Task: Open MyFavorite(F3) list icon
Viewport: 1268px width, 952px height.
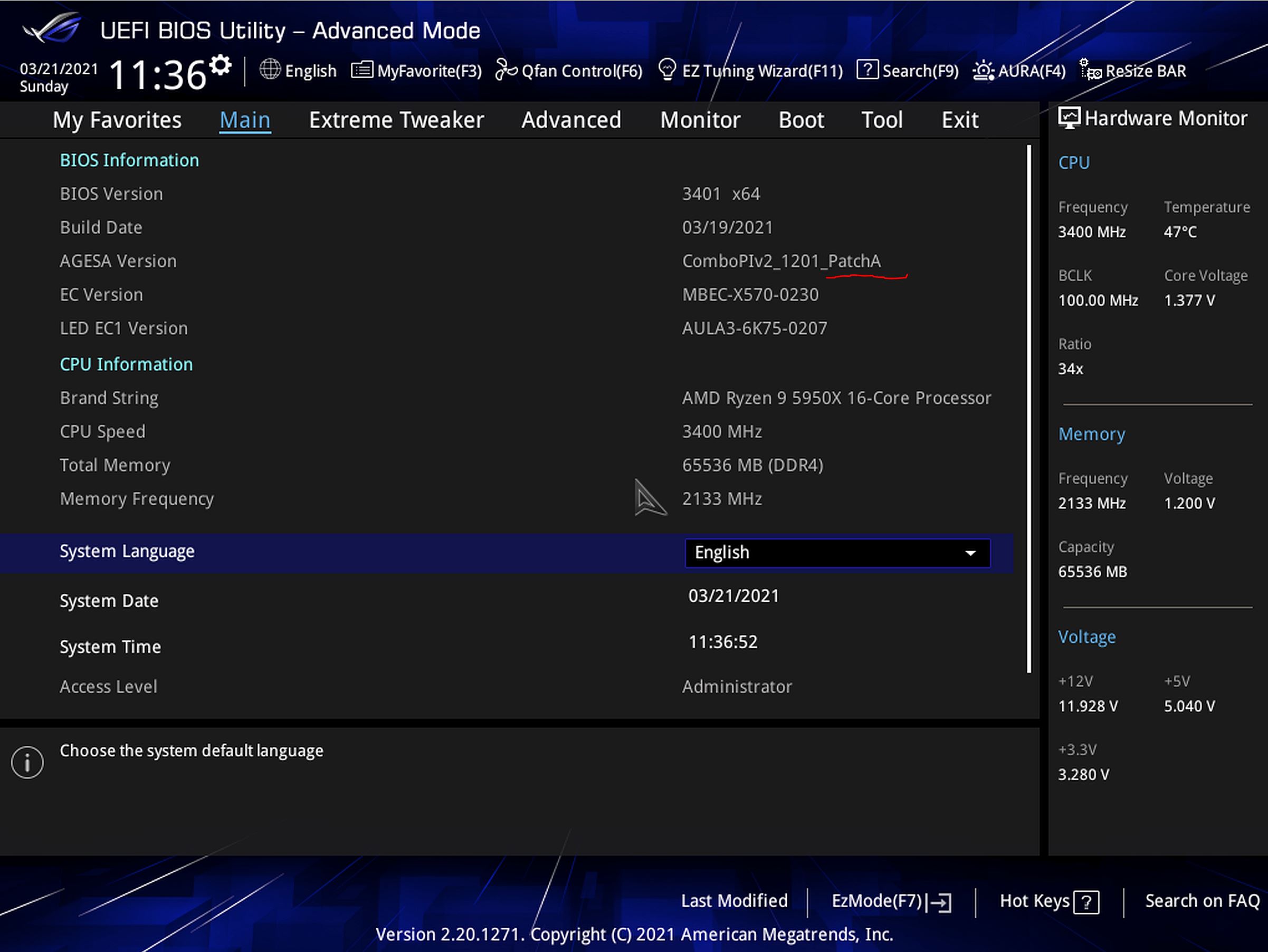Action: pyautogui.click(x=361, y=71)
